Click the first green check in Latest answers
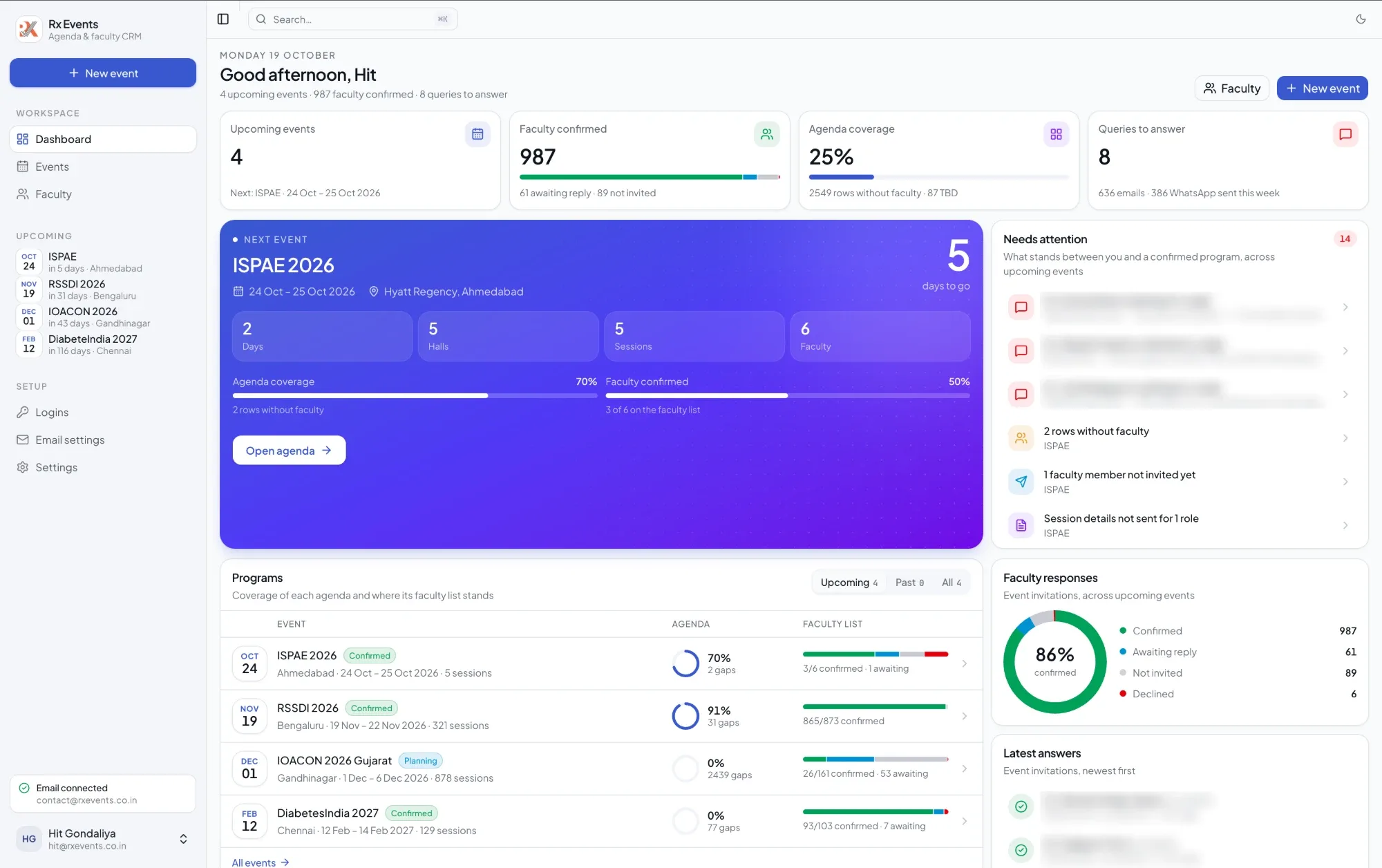The image size is (1382, 868). (x=1021, y=806)
